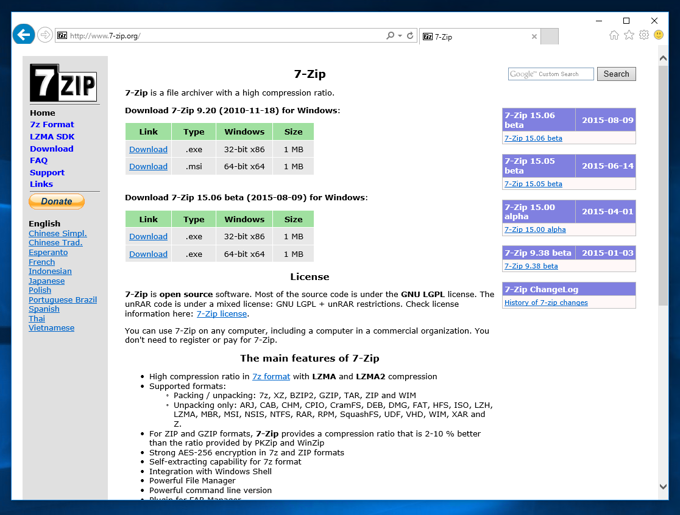Click the scrollbar down arrow

click(663, 486)
